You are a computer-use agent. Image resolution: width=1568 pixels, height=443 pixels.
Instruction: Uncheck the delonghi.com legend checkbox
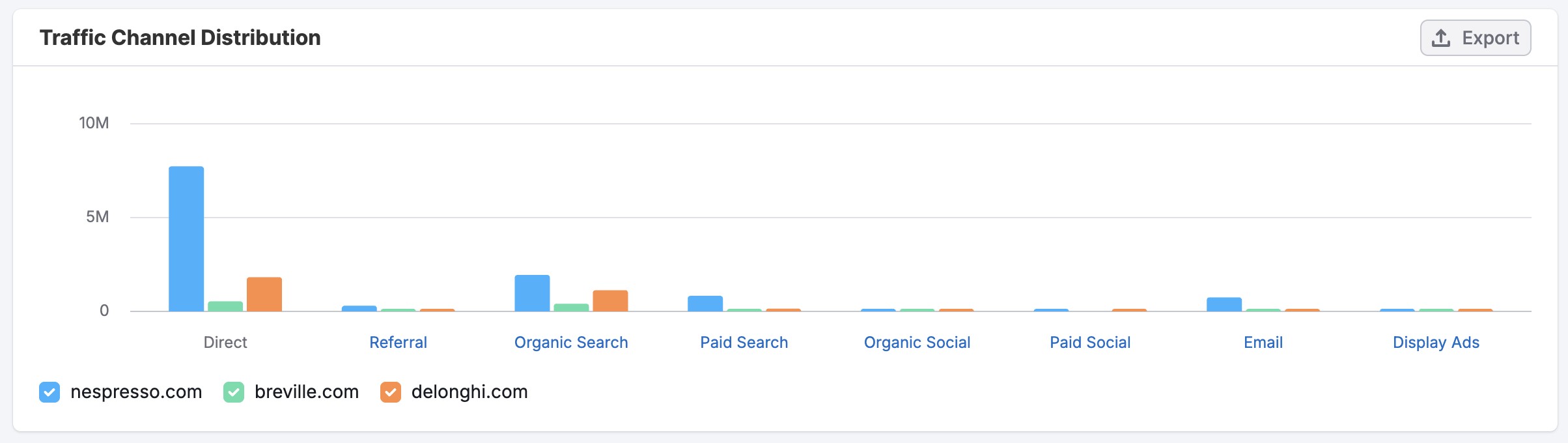[x=391, y=392]
